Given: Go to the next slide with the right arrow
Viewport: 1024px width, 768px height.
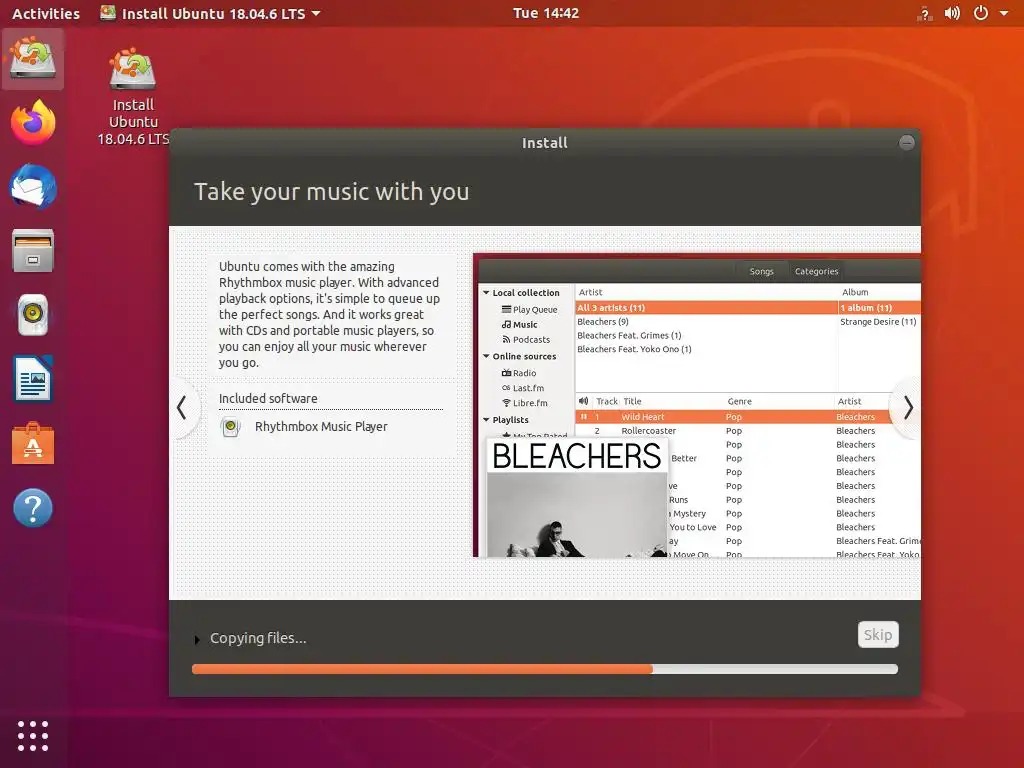Looking at the screenshot, I should click(908, 408).
